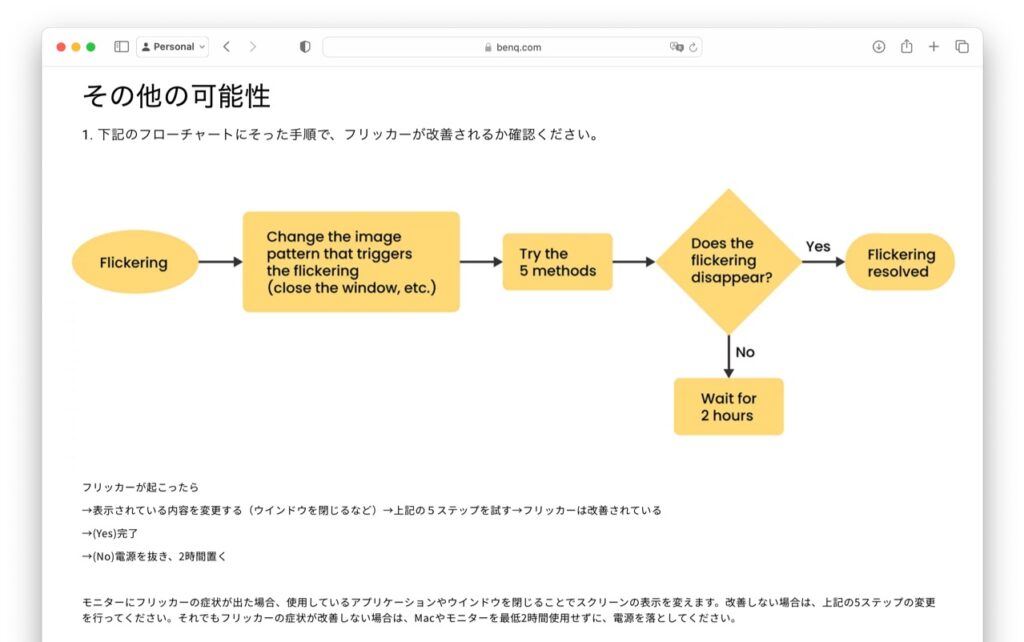This screenshot has width=1024, height=642.
Task: Show the Downloads list
Action: (x=879, y=46)
